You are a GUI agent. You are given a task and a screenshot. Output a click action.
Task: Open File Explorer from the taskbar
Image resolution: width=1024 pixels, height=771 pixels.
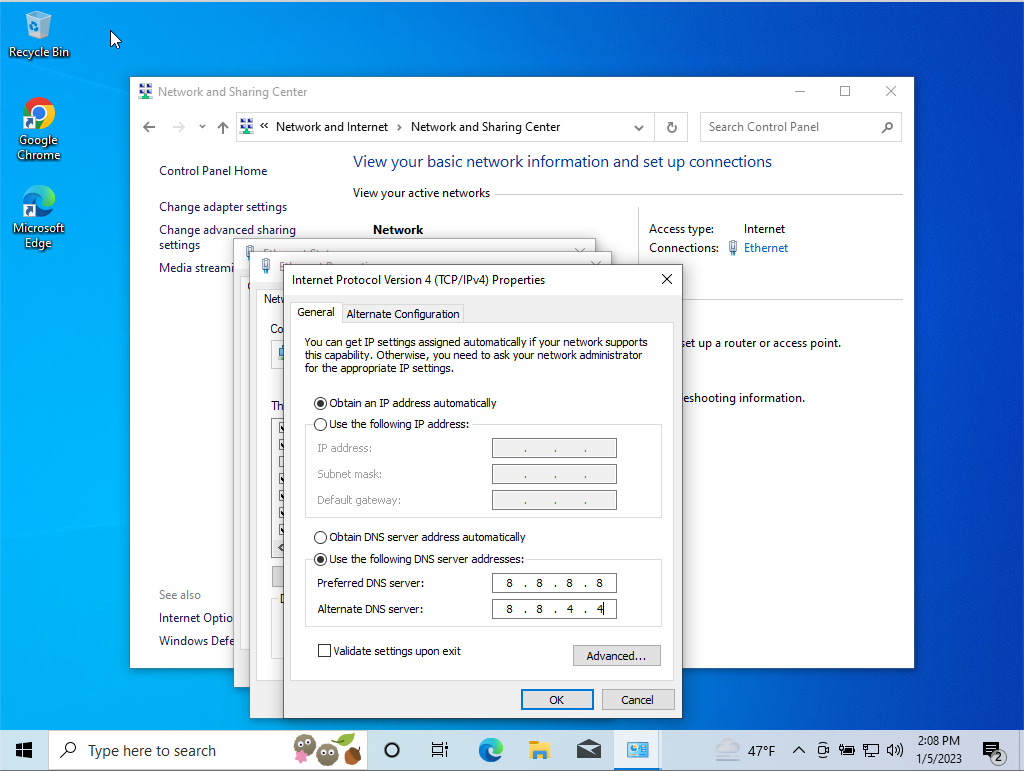tap(539, 751)
